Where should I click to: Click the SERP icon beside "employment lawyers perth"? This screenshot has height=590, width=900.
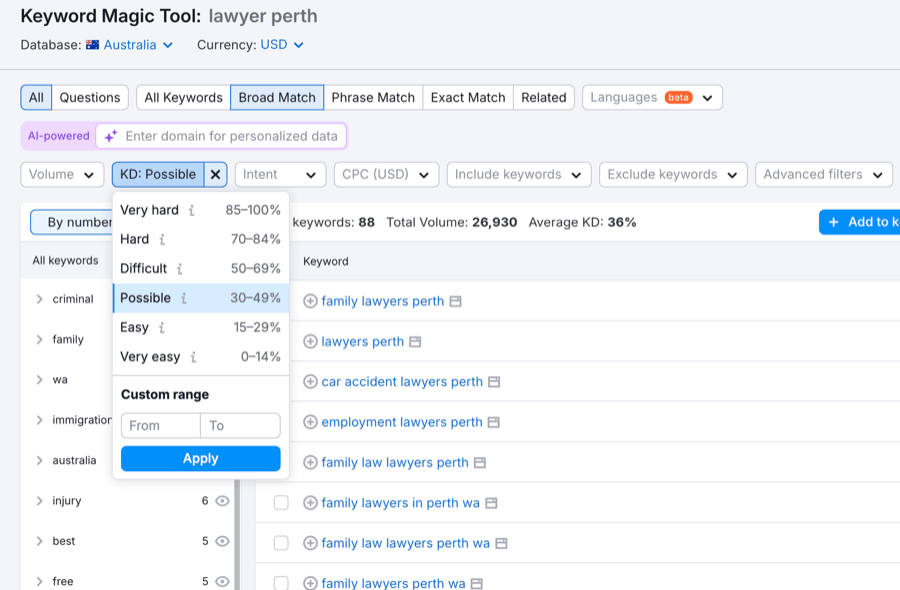pyautogui.click(x=492, y=421)
